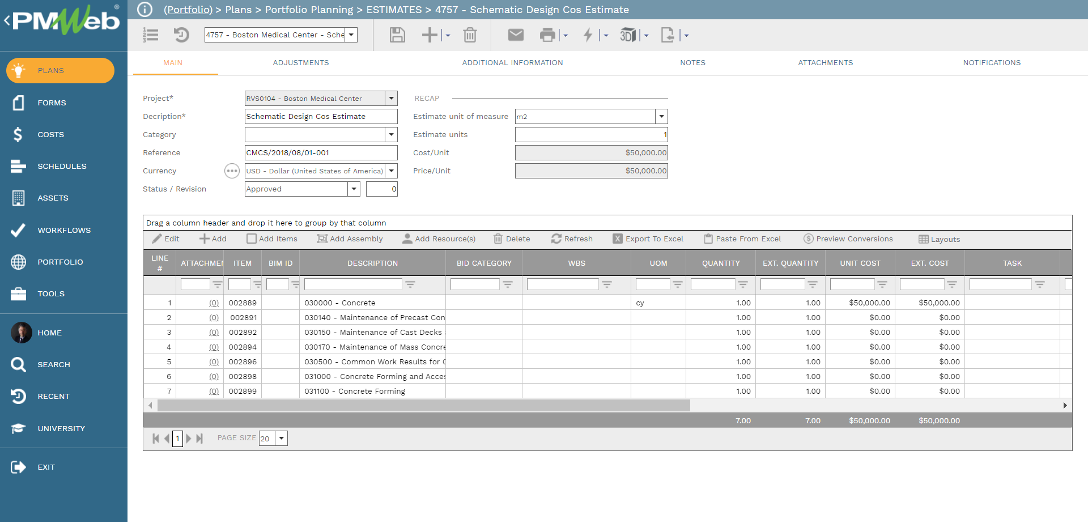1089x522 pixels.
Task: Open Costs module in sidebar
Action: click(51, 135)
